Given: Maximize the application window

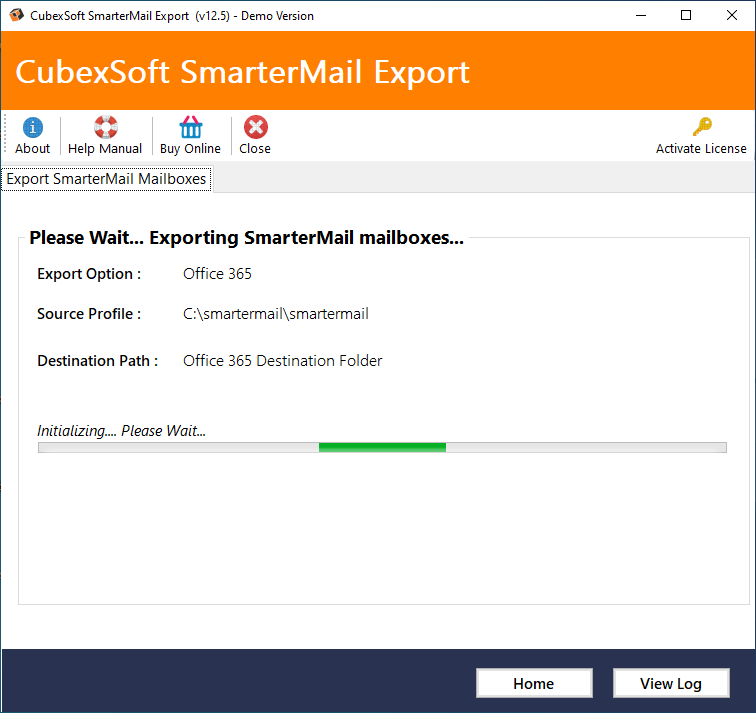Looking at the screenshot, I should [x=686, y=15].
